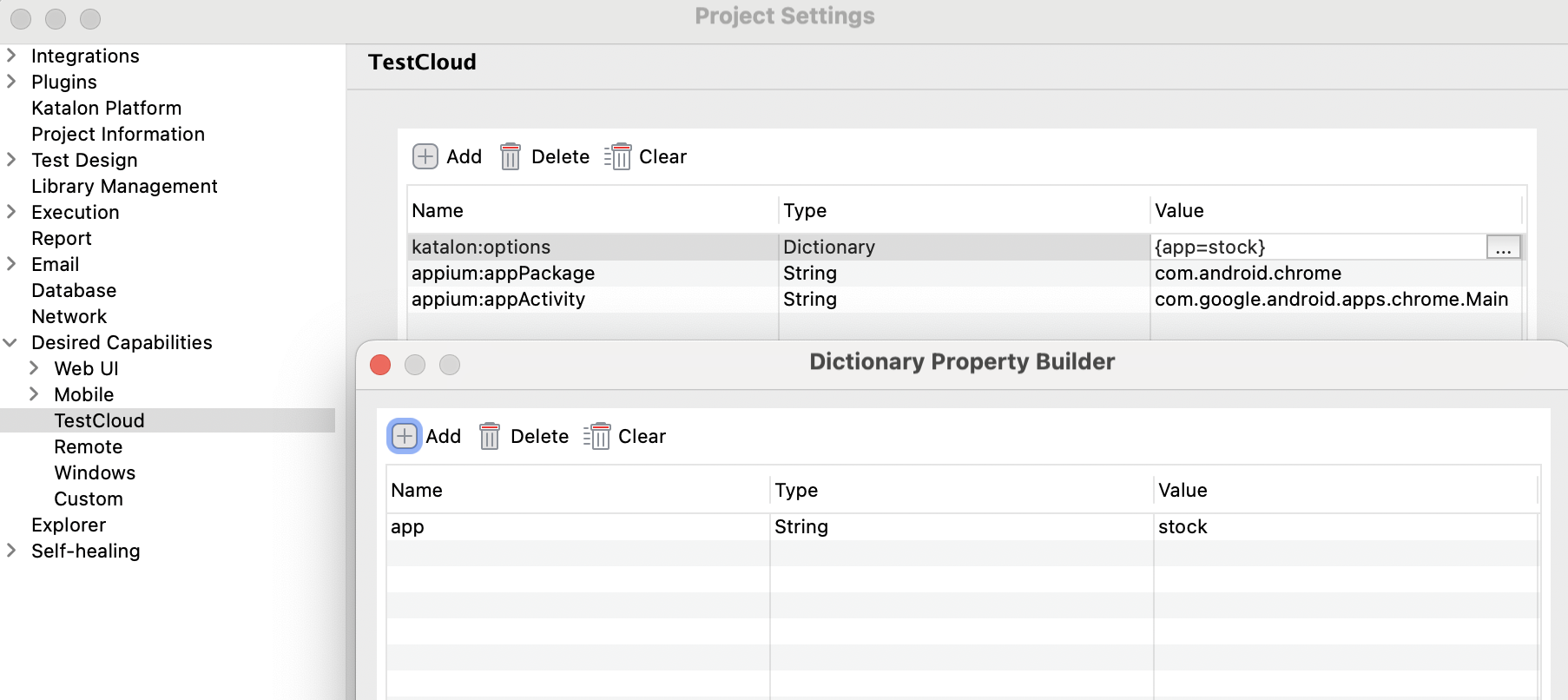The image size is (1568, 700).
Task: Click Delete trash icon in Dictionary Property Builder
Action: [x=490, y=436]
